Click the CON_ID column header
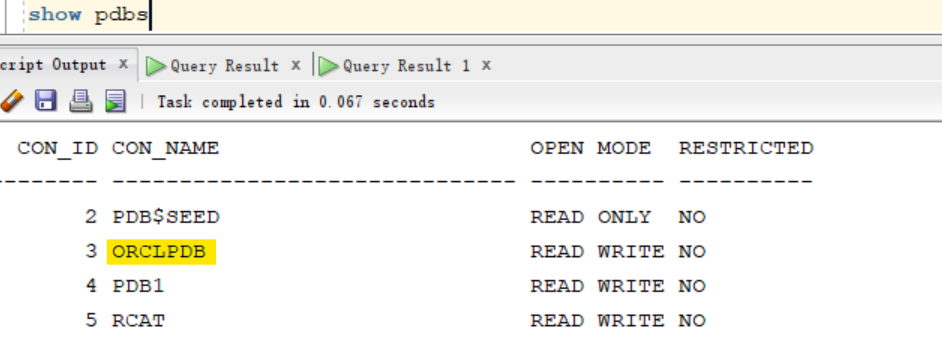Screen dimensions: 942x360 pos(58,148)
